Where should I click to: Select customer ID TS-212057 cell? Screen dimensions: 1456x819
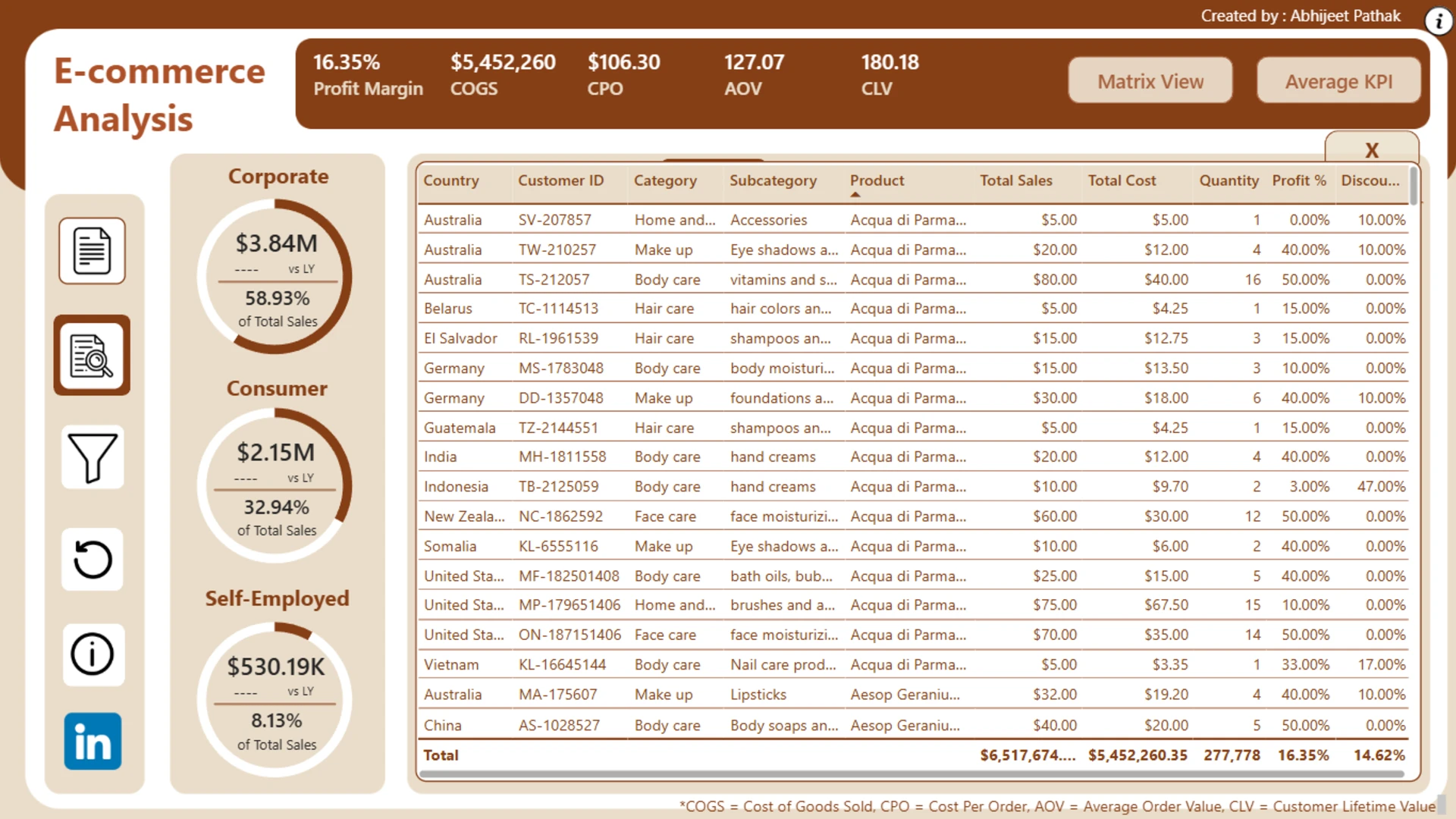[x=554, y=280]
